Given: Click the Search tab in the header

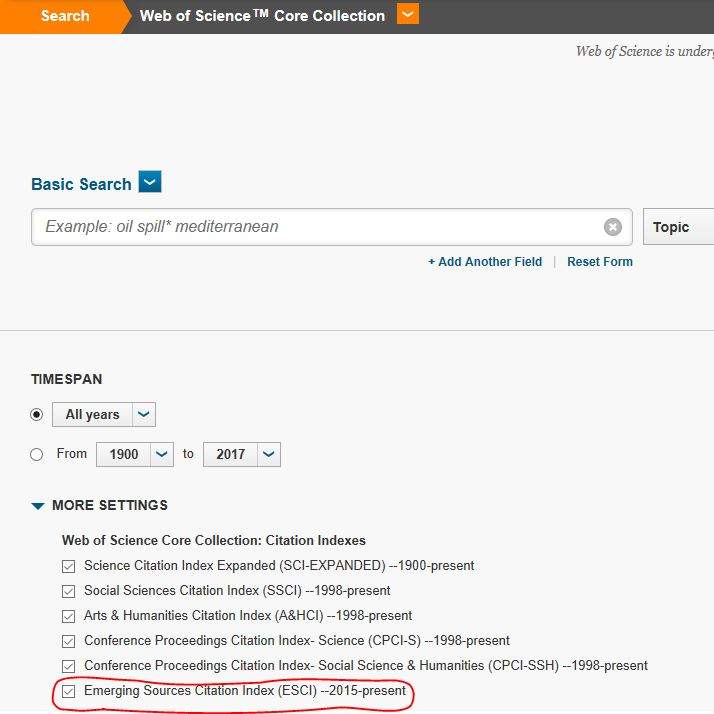Looking at the screenshot, I should click(x=65, y=16).
